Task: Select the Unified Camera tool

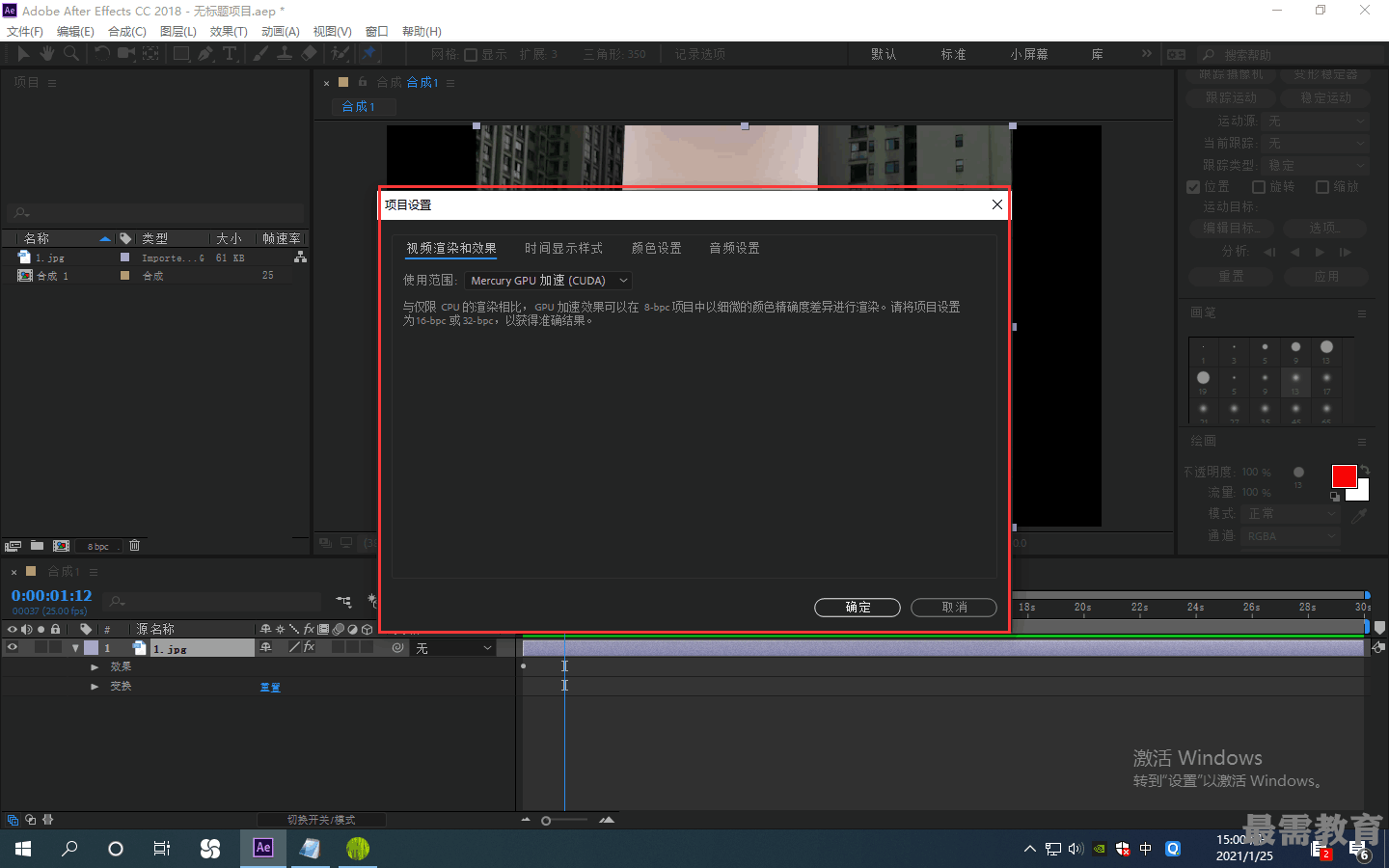Action: [126, 54]
